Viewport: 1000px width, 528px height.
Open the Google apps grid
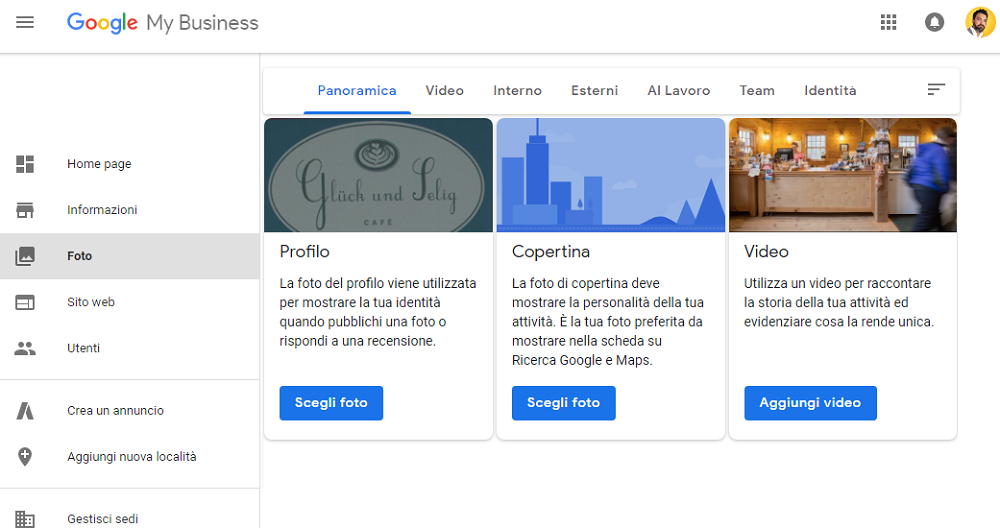[x=888, y=23]
